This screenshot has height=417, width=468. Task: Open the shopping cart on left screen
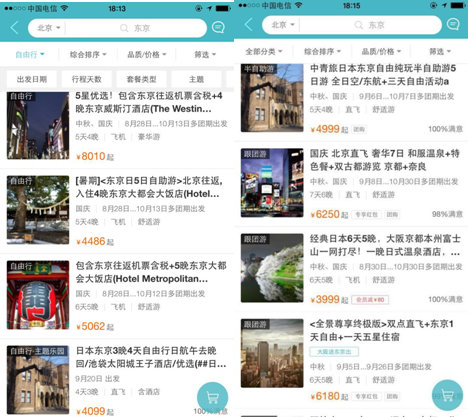click(213, 397)
